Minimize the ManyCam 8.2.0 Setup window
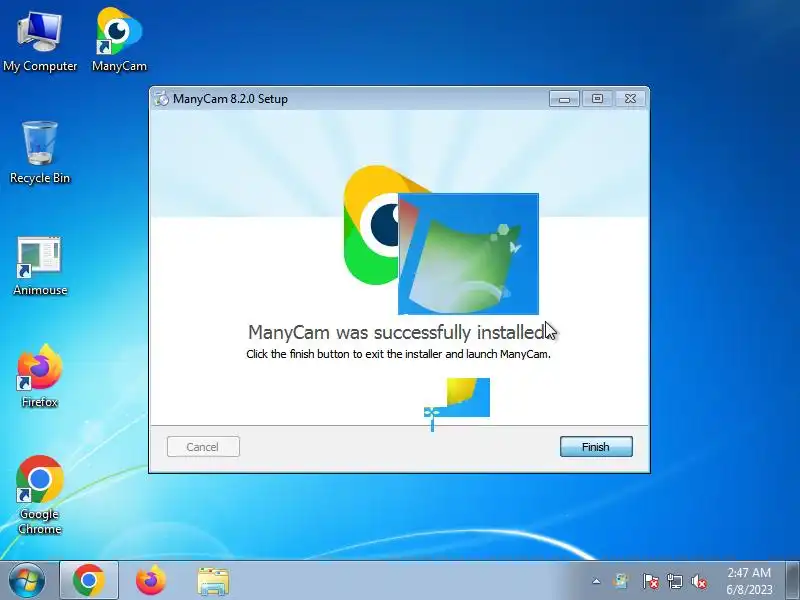The width and height of the screenshot is (800, 600). (x=564, y=98)
